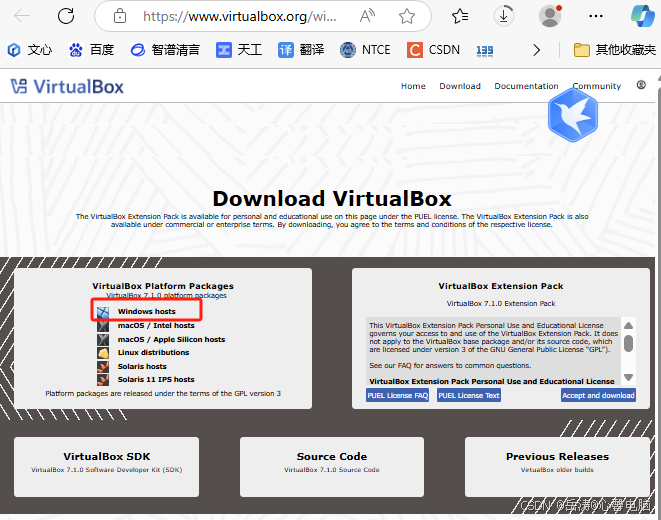Open the Community navigation item
The image size is (661, 520).
pos(597,86)
